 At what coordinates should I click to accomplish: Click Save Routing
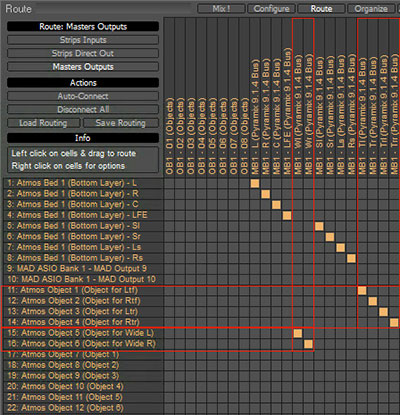click(121, 123)
